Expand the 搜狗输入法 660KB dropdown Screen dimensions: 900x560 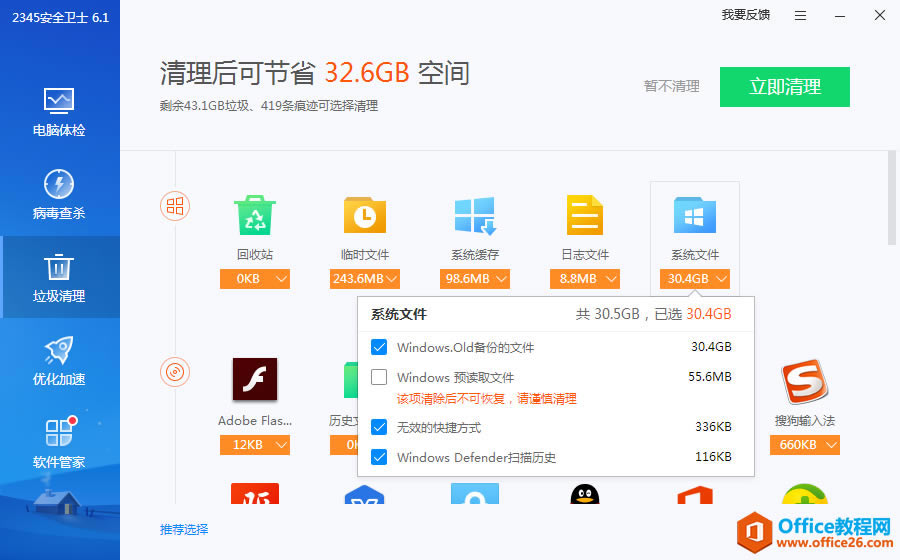tap(805, 445)
